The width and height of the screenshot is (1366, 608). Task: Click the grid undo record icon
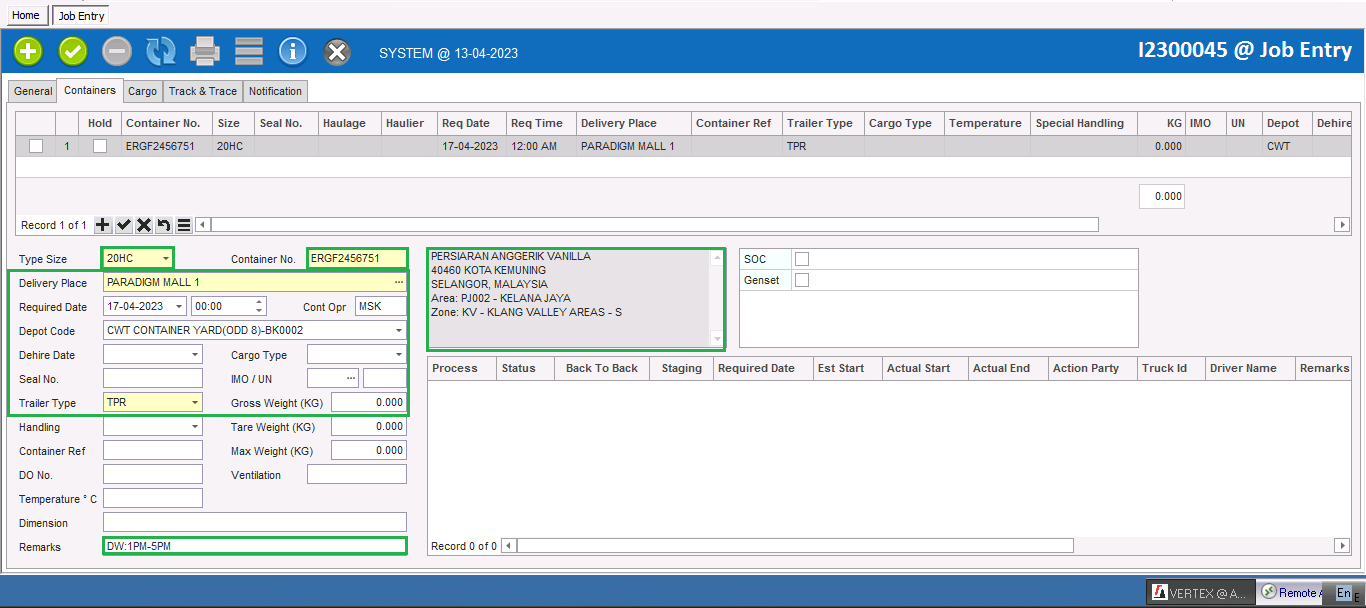(x=164, y=225)
